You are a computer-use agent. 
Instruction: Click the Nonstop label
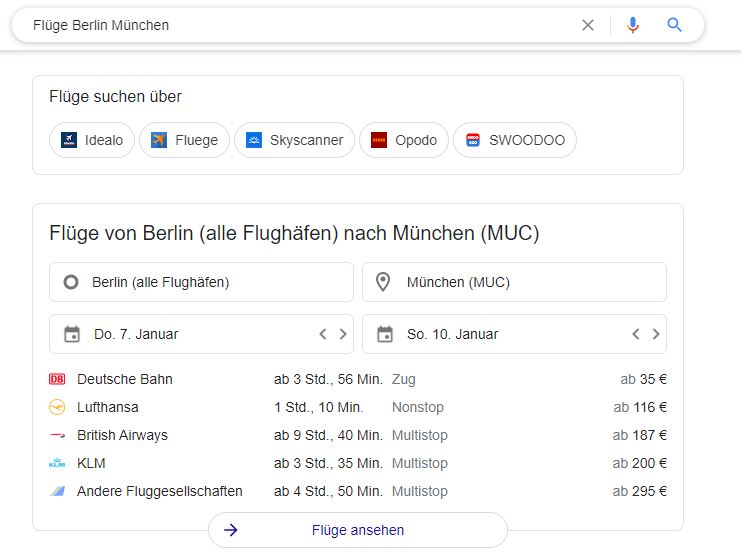tap(418, 407)
